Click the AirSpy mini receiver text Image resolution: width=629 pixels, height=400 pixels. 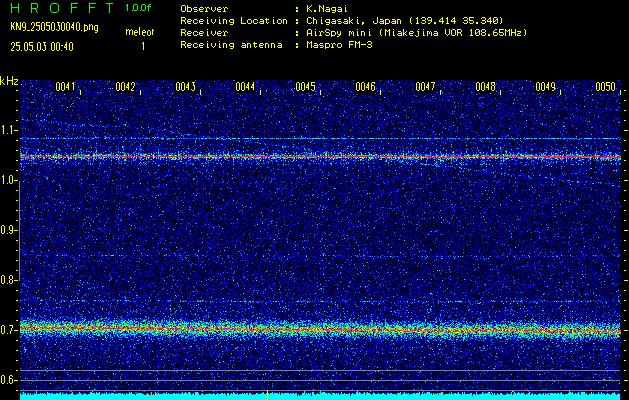(x=417, y=33)
